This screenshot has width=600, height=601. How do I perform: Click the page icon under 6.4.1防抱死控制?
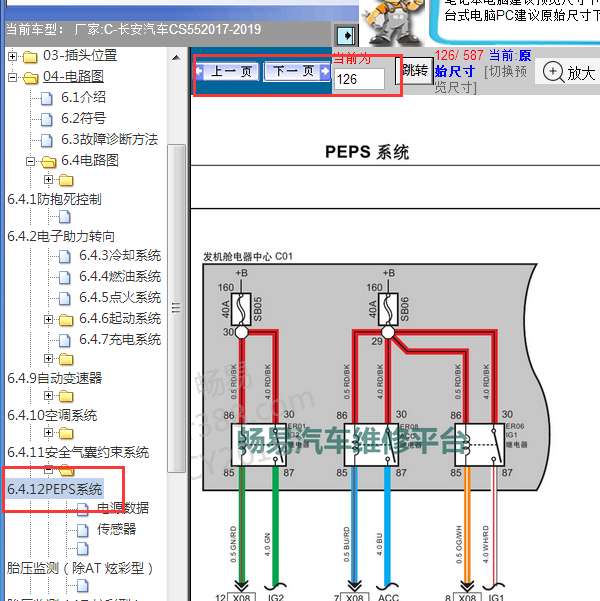(65, 217)
